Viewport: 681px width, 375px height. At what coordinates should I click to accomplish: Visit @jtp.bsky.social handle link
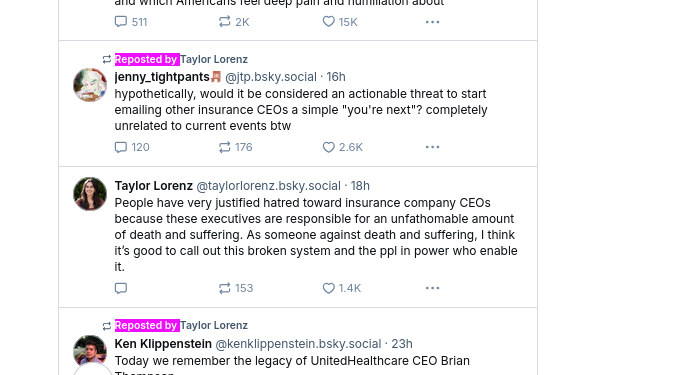point(271,77)
